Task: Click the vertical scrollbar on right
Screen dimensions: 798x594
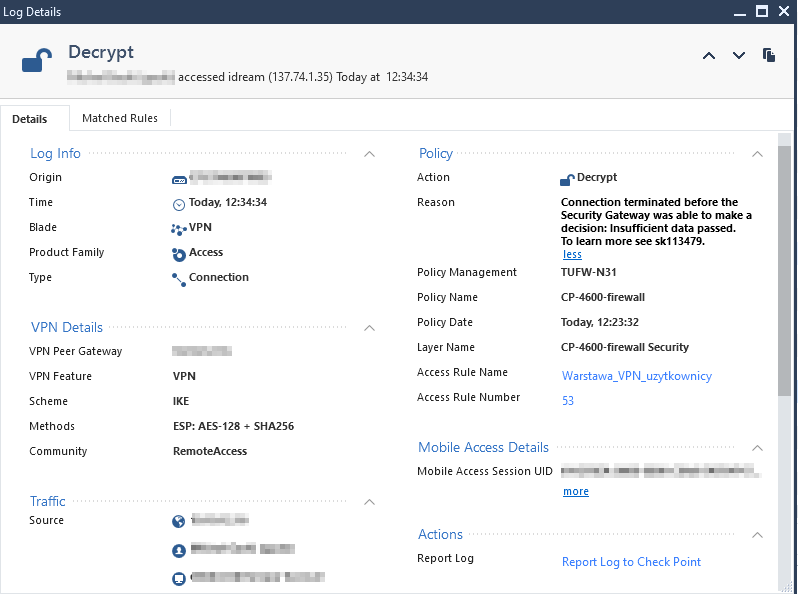Action: coord(785,270)
